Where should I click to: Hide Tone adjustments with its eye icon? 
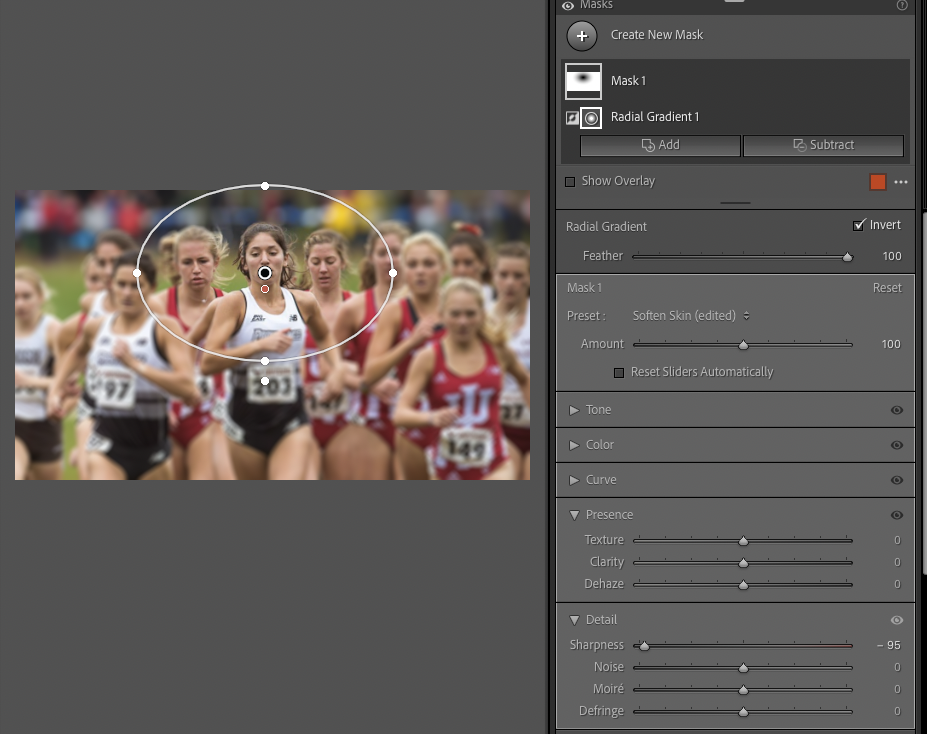click(x=897, y=410)
